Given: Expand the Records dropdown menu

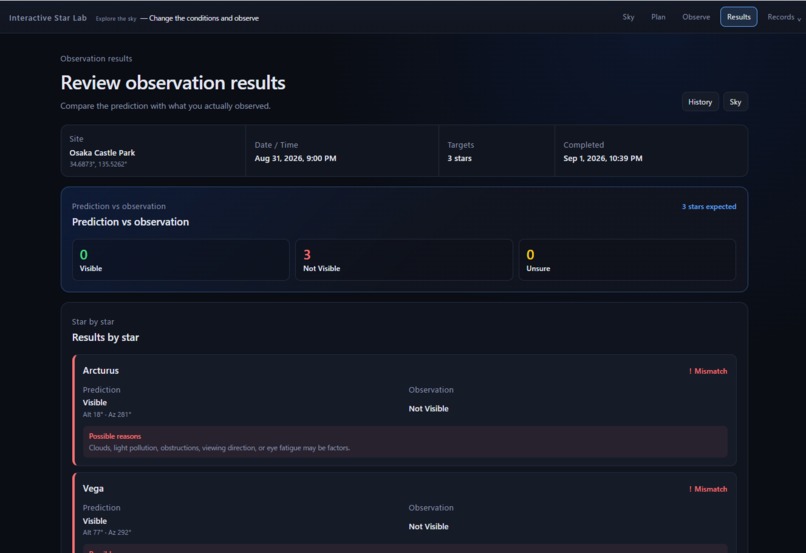Looking at the screenshot, I should 784,17.
